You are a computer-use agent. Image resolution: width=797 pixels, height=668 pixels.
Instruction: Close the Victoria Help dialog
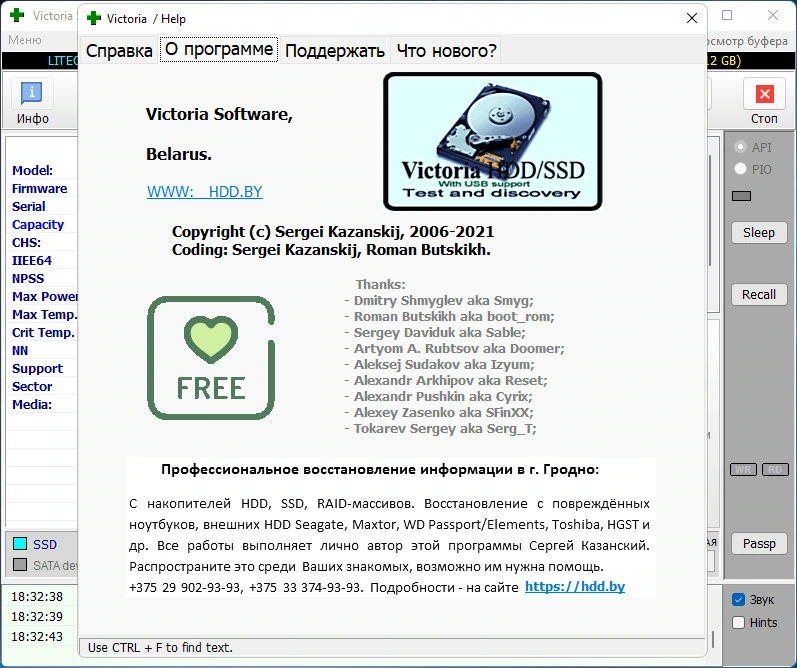[x=691, y=18]
